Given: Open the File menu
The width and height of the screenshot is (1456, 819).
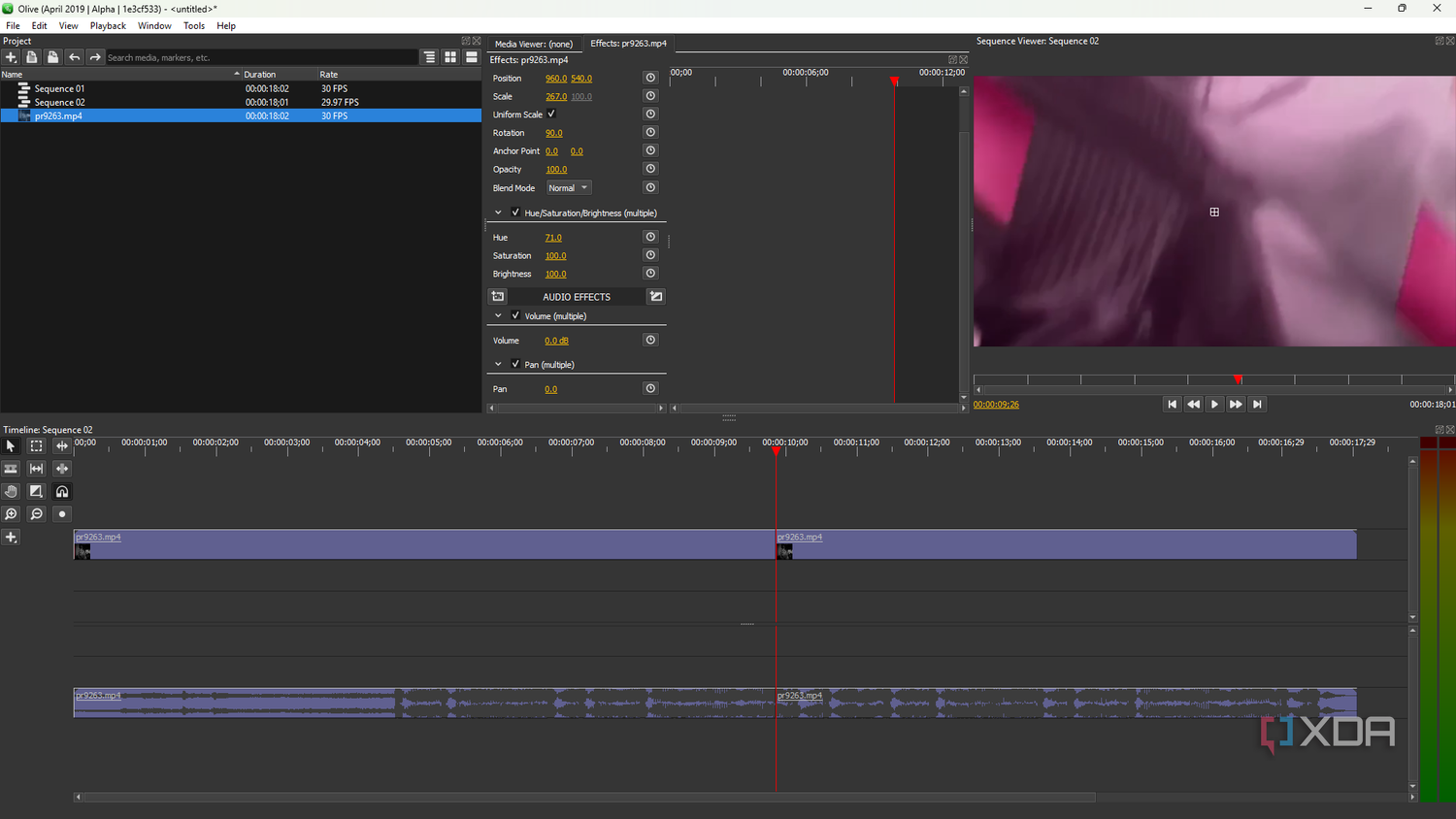Looking at the screenshot, I should click(x=13, y=26).
